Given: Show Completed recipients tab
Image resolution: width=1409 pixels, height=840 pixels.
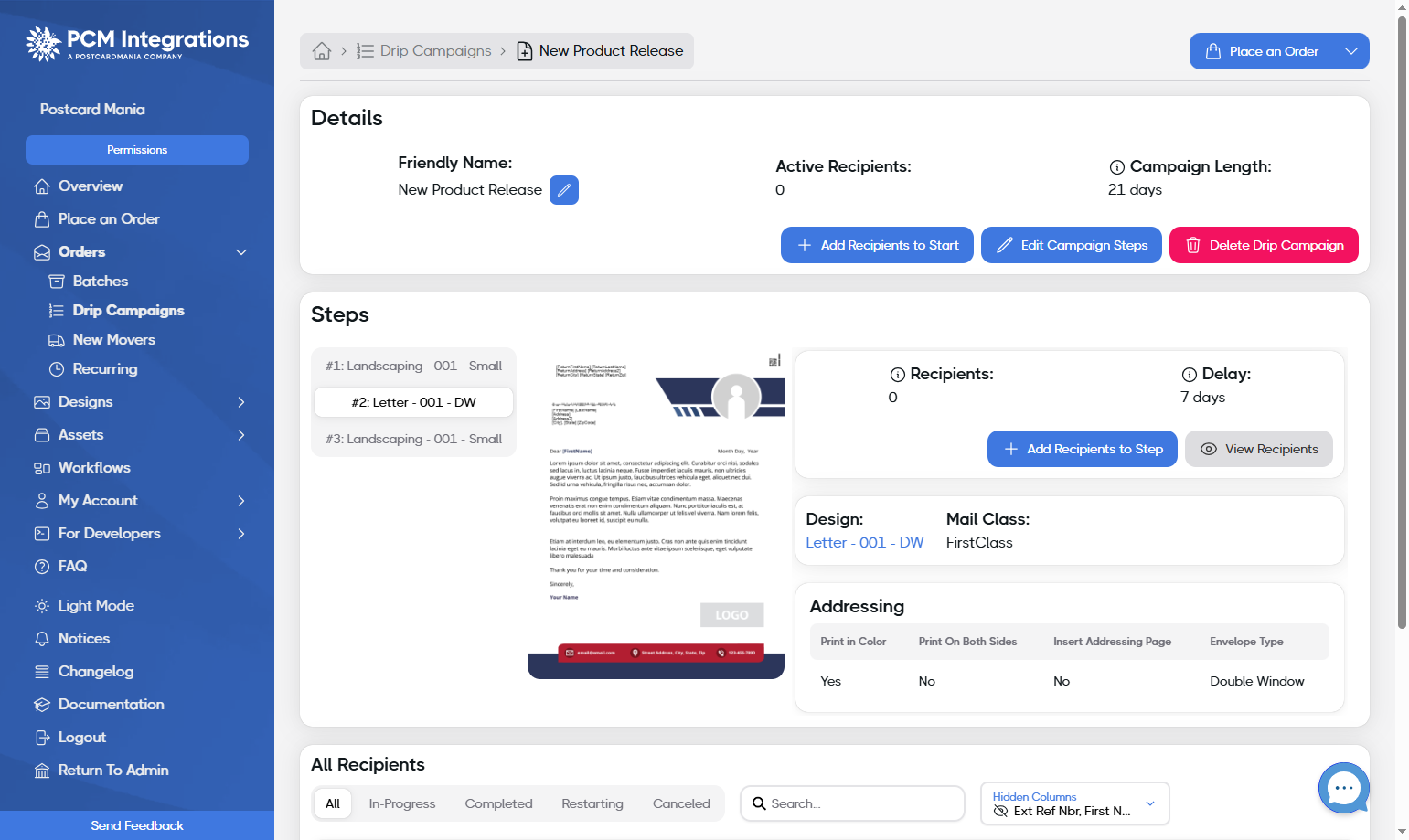Looking at the screenshot, I should tap(498, 803).
